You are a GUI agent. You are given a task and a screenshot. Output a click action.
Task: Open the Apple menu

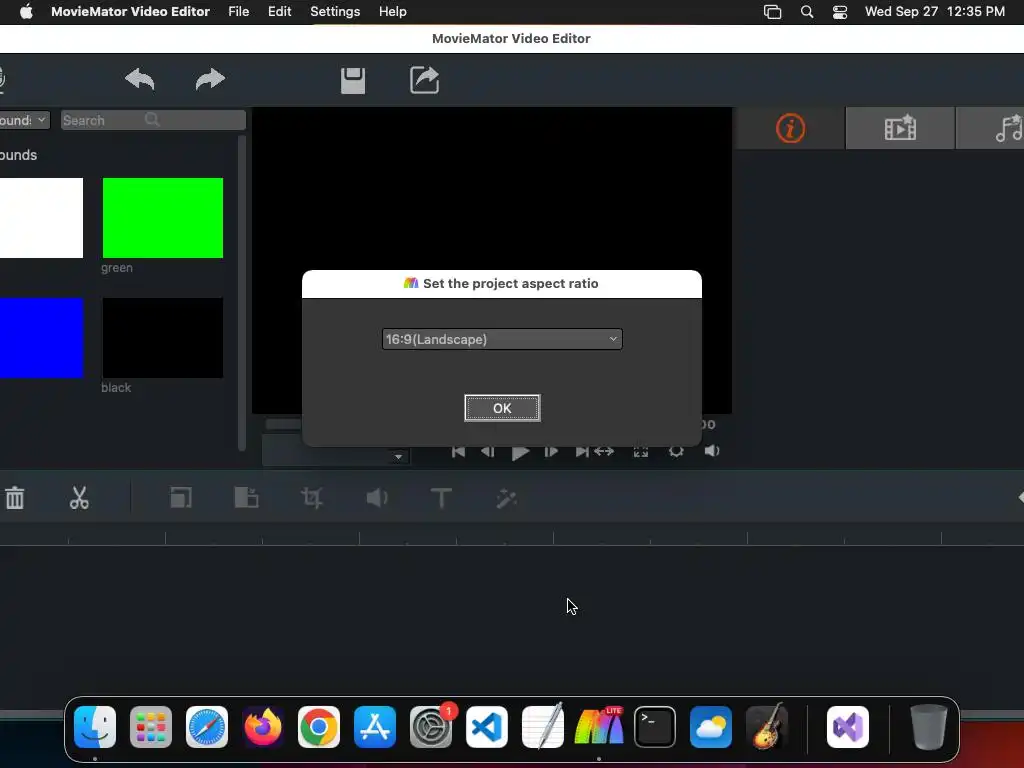coord(26,12)
